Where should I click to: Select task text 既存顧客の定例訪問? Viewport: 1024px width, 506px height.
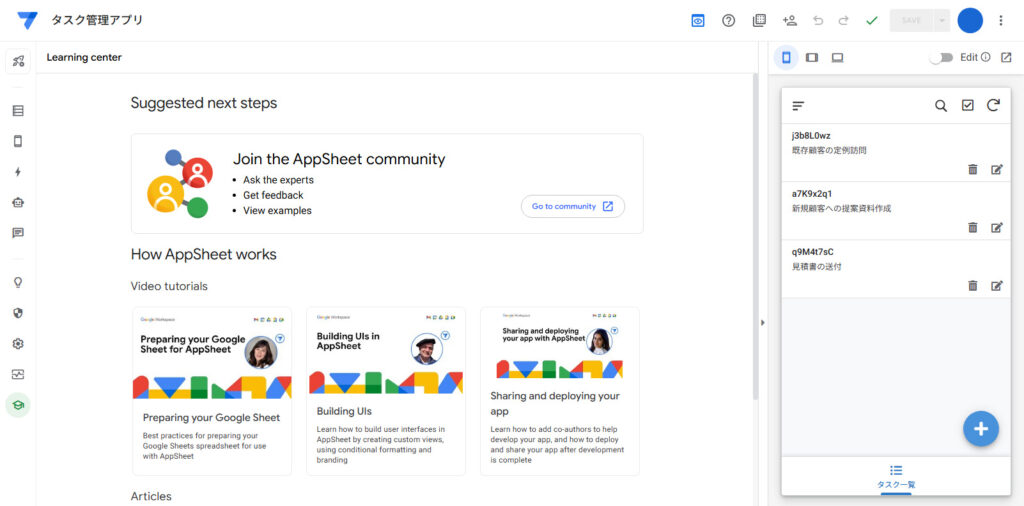[829, 150]
